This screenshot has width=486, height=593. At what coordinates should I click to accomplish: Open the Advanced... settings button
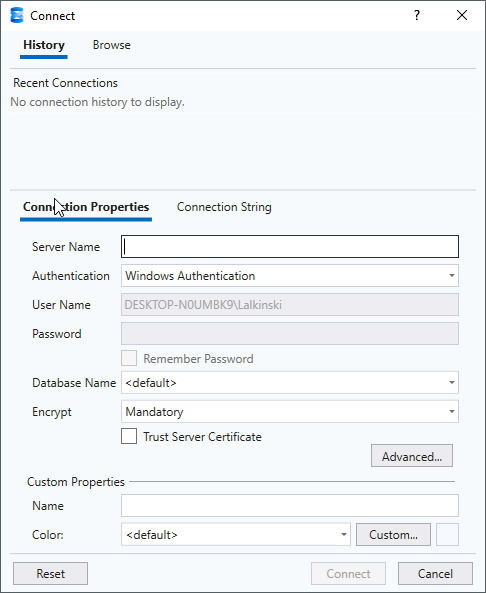[411, 456]
